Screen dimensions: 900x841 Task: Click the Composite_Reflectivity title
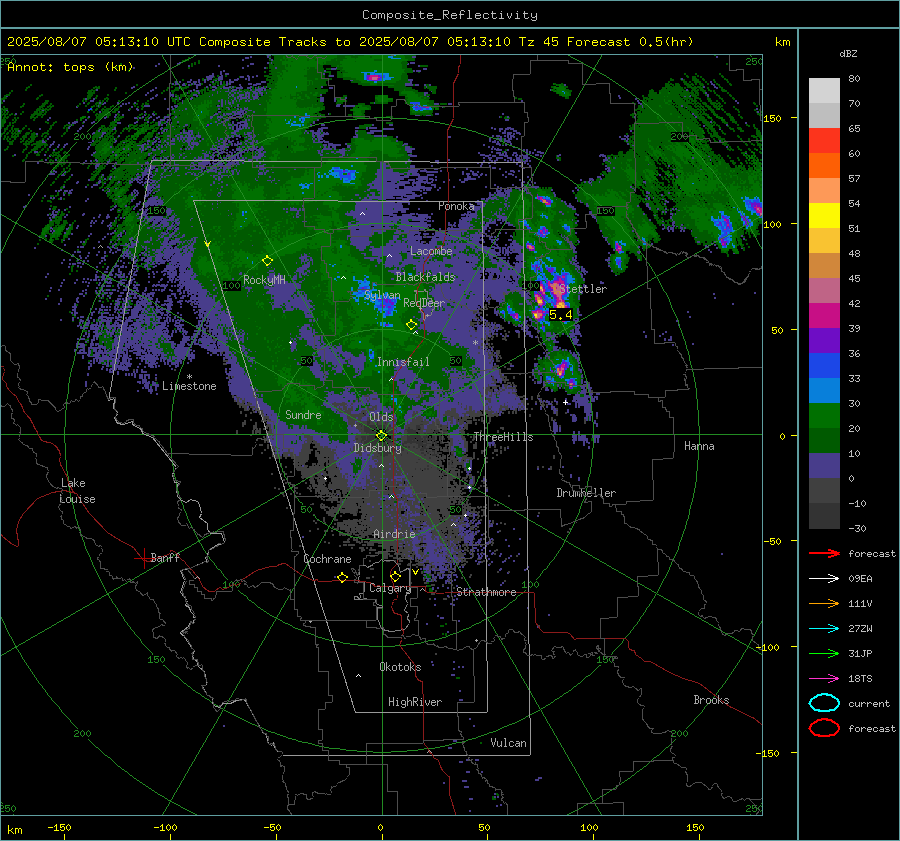(x=449, y=15)
